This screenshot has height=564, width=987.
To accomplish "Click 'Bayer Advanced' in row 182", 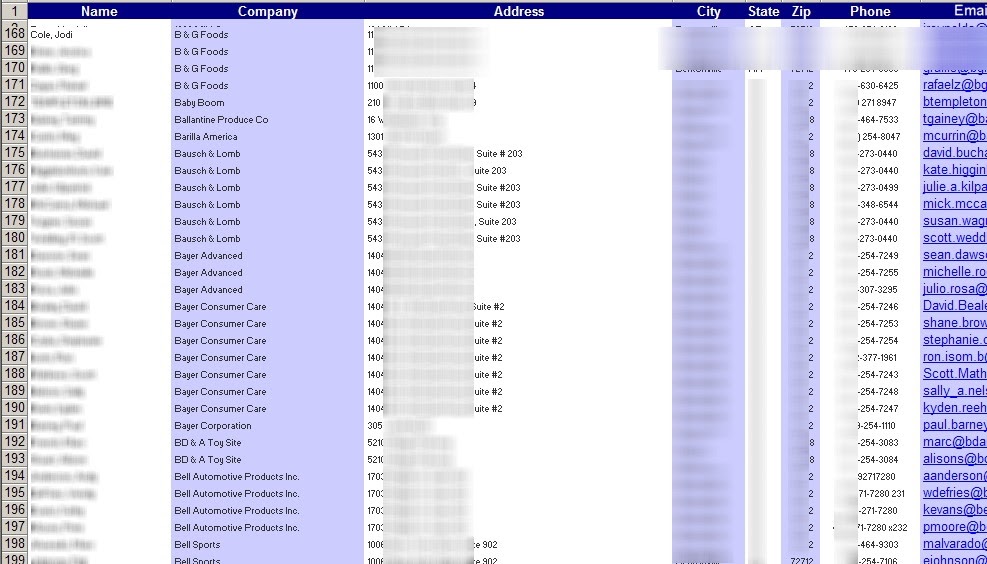I will pos(208,273).
